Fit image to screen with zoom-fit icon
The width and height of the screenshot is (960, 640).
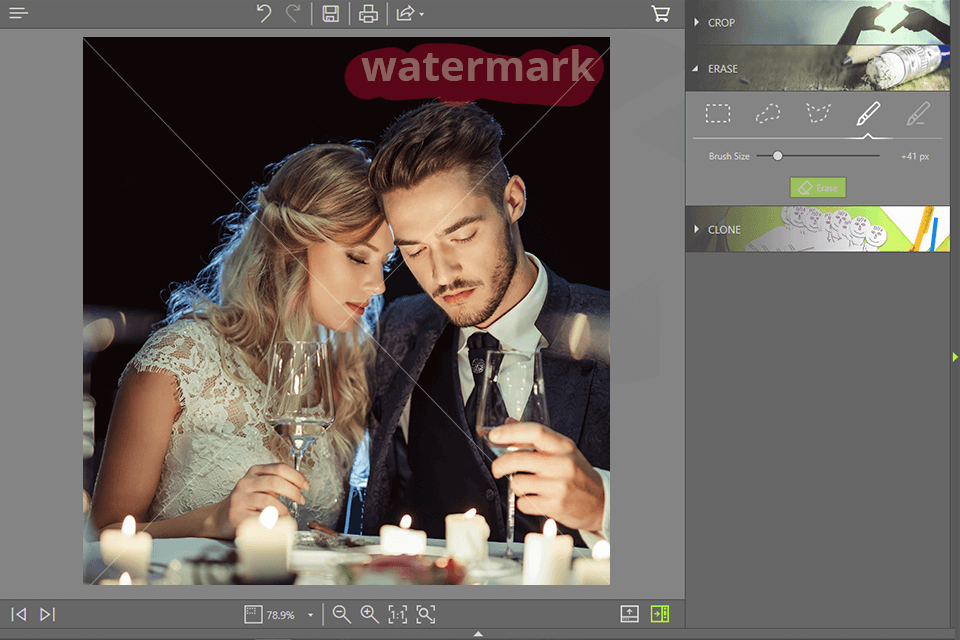pyautogui.click(x=423, y=615)
